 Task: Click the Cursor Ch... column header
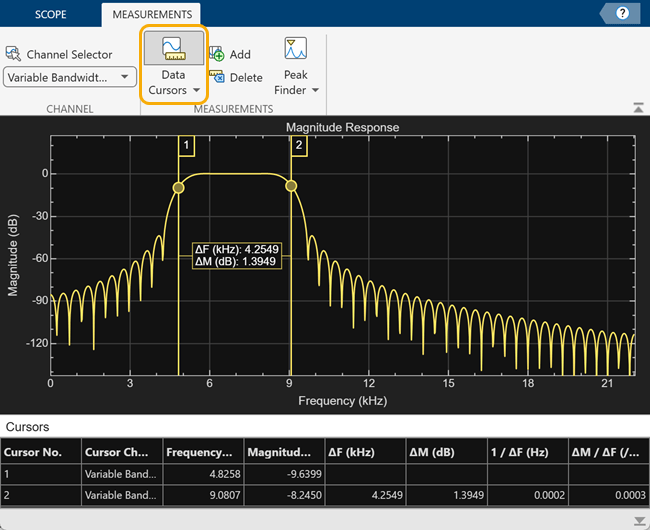(x=122, y=452)
